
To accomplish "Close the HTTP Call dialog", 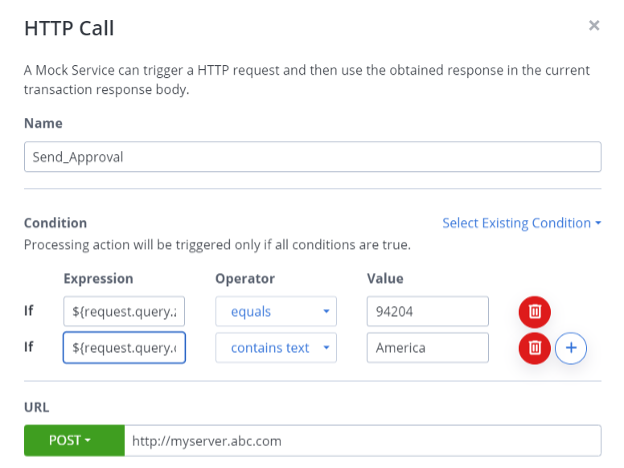I will [x=594, y=25].
